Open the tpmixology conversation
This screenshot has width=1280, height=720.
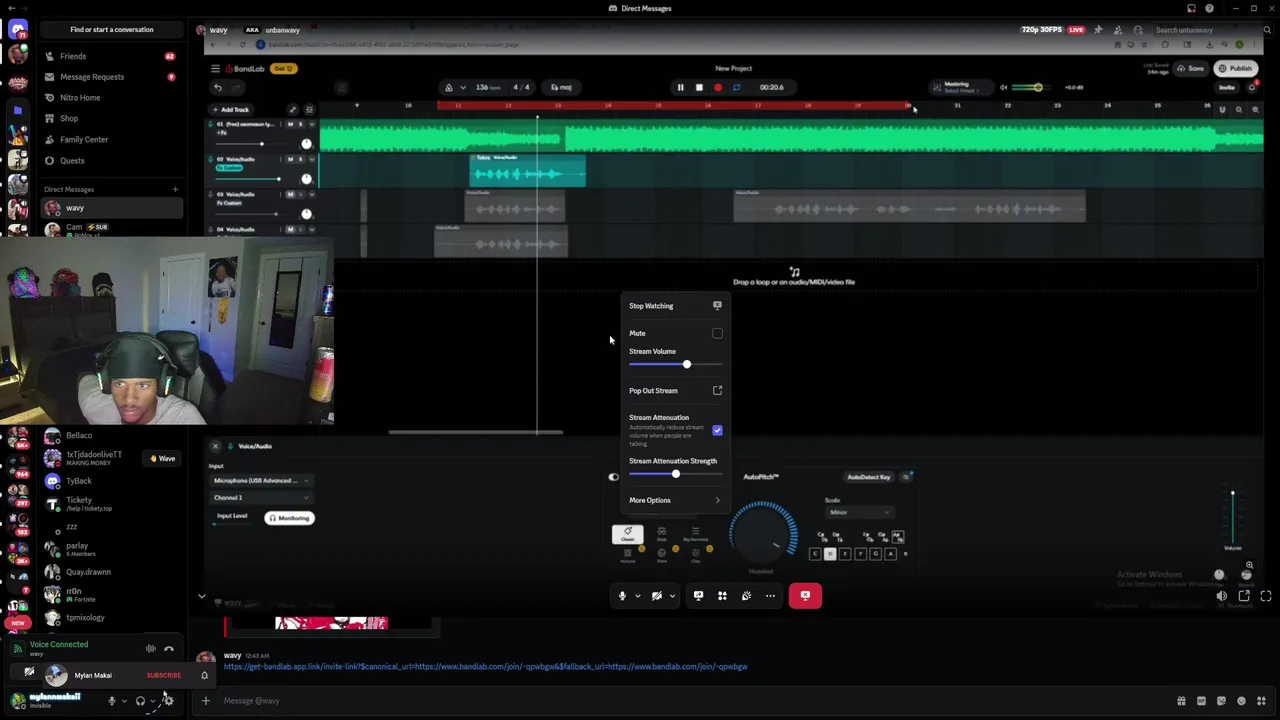112,618
